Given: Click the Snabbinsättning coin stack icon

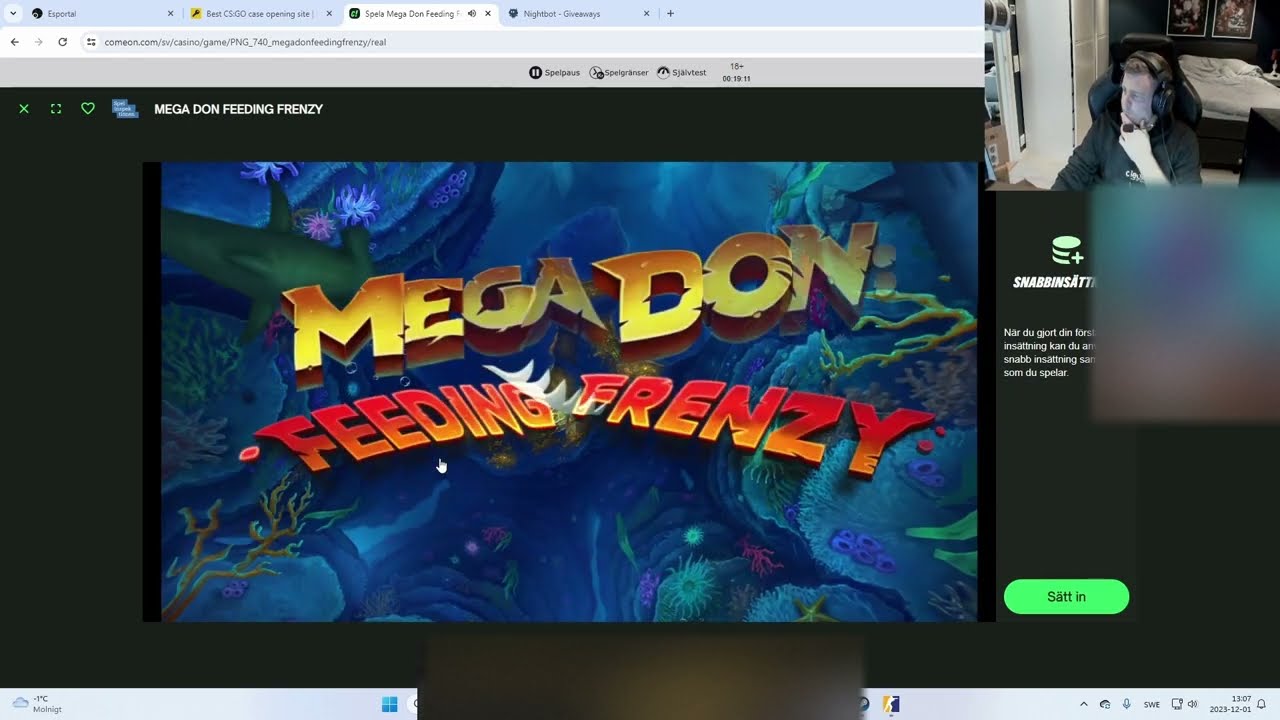Looking at the screenshot, I should point(1067,251).
